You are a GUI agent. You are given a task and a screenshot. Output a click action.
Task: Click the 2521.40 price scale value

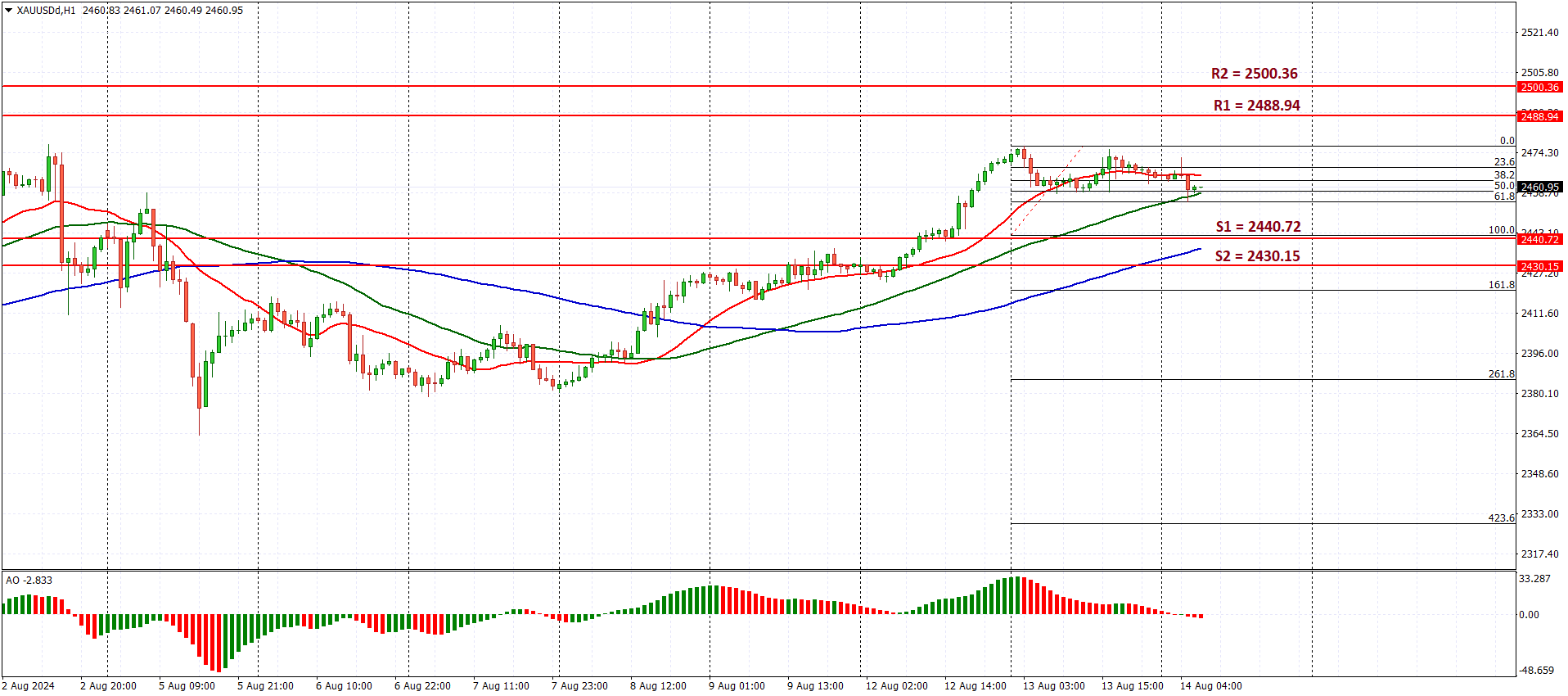tap(1539, 33)
